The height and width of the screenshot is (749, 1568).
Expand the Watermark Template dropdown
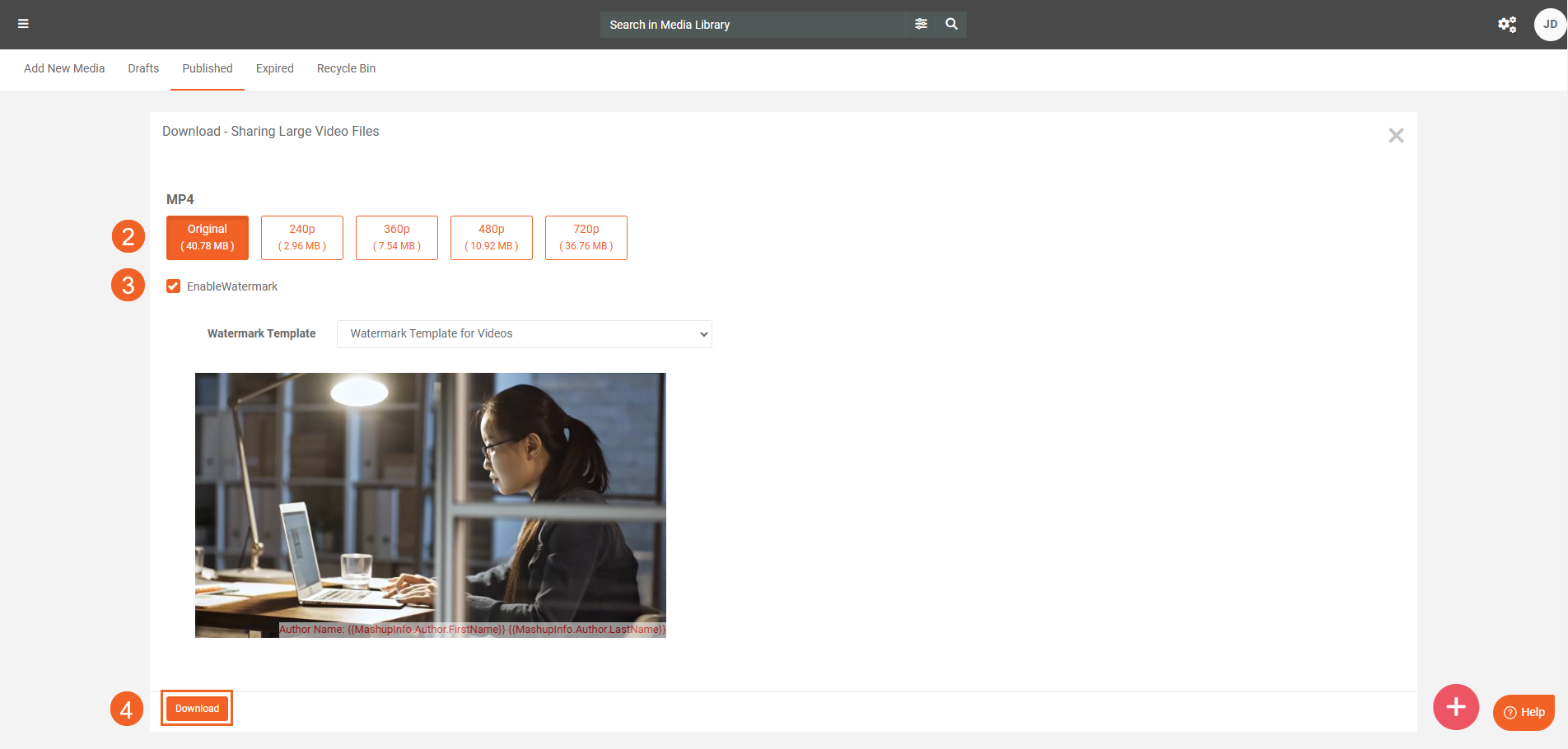click(x=524, y=334)
